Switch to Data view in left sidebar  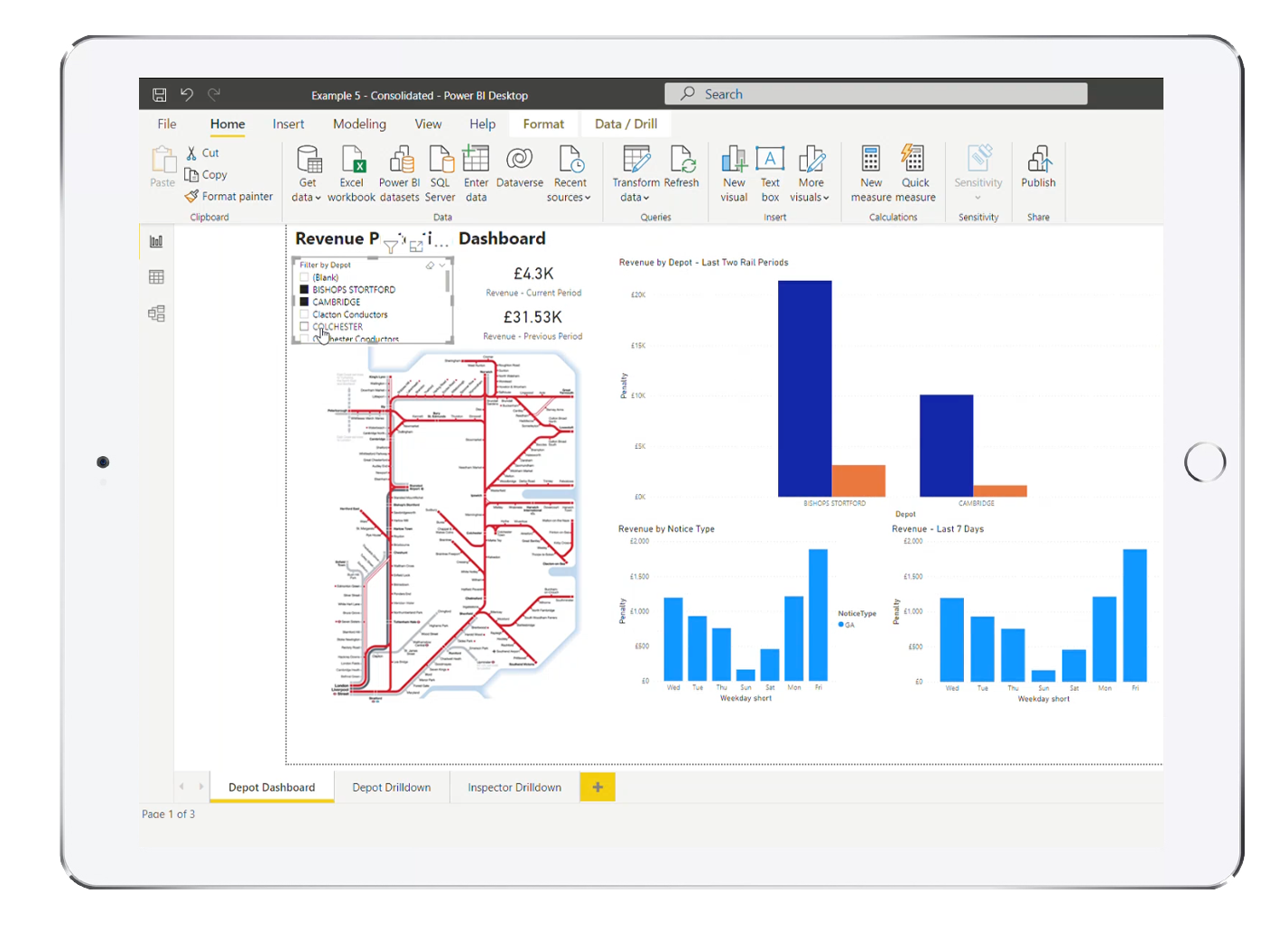click(x=156, y=277)
